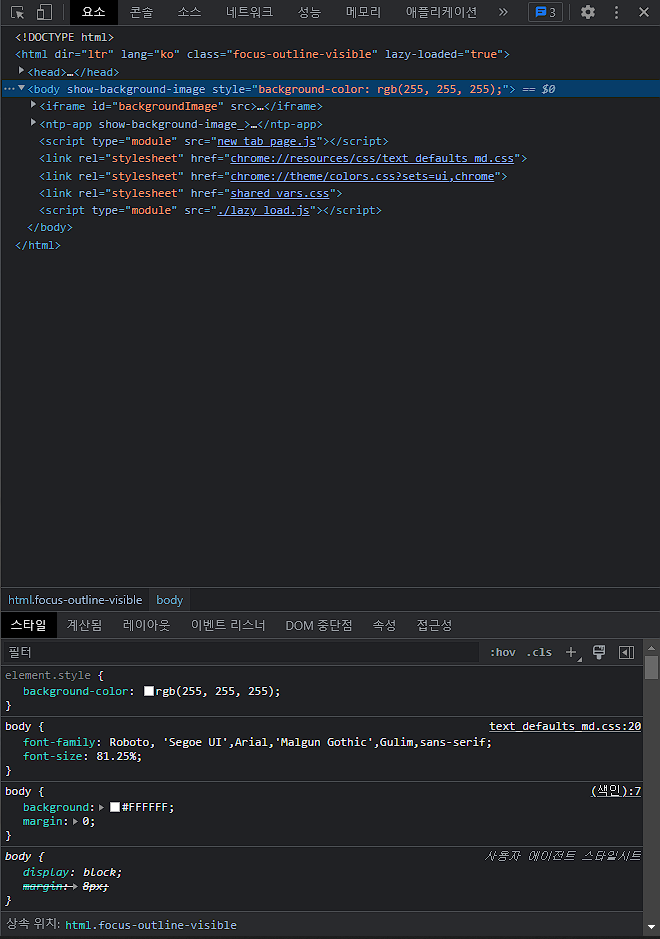Viewport: 660px width, 939px height.
Task: Open the 레이아웃 pane tab
Action: click(x=146, y=625)
